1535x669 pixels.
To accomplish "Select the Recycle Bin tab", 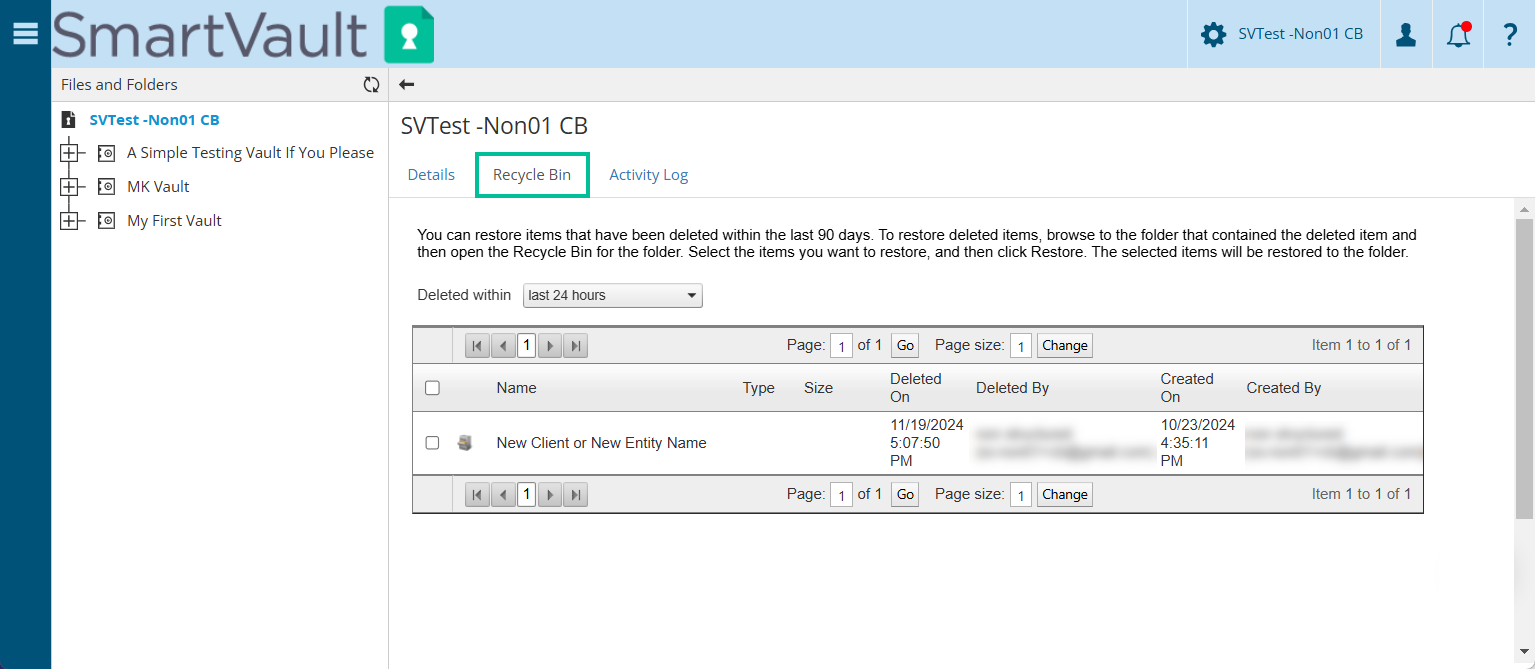I will click(x=532, y=175).
